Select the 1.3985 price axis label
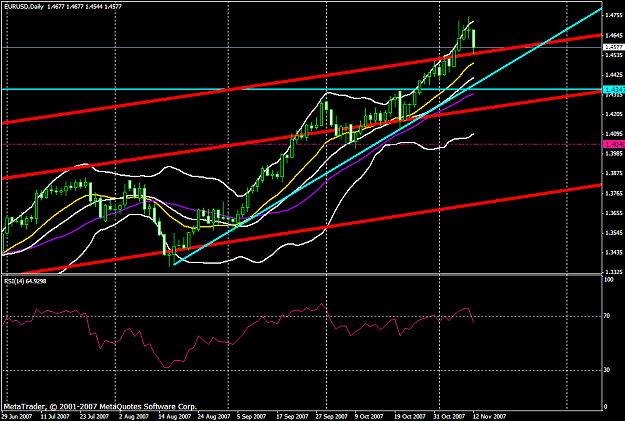The image size is (625, 421). (x=614, y=153)
